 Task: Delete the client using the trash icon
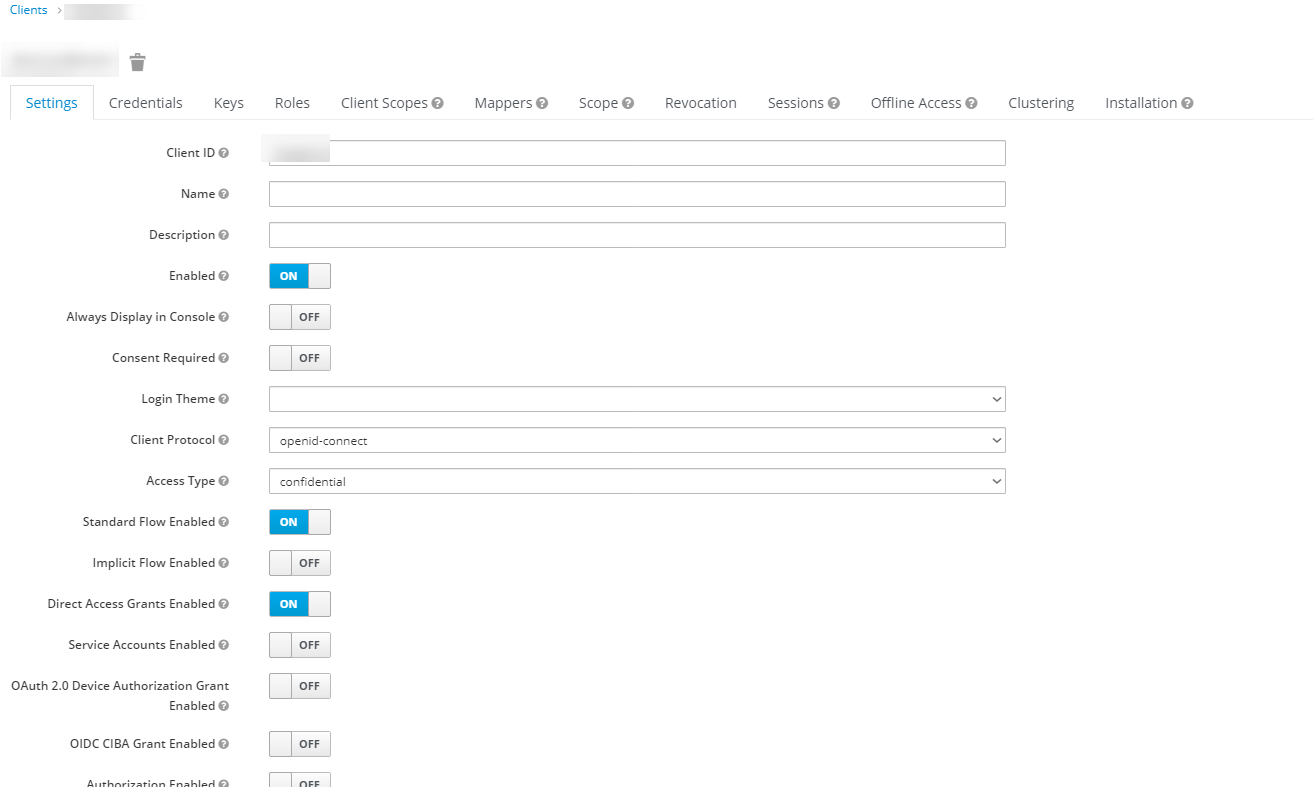click(x=138, y=63)
